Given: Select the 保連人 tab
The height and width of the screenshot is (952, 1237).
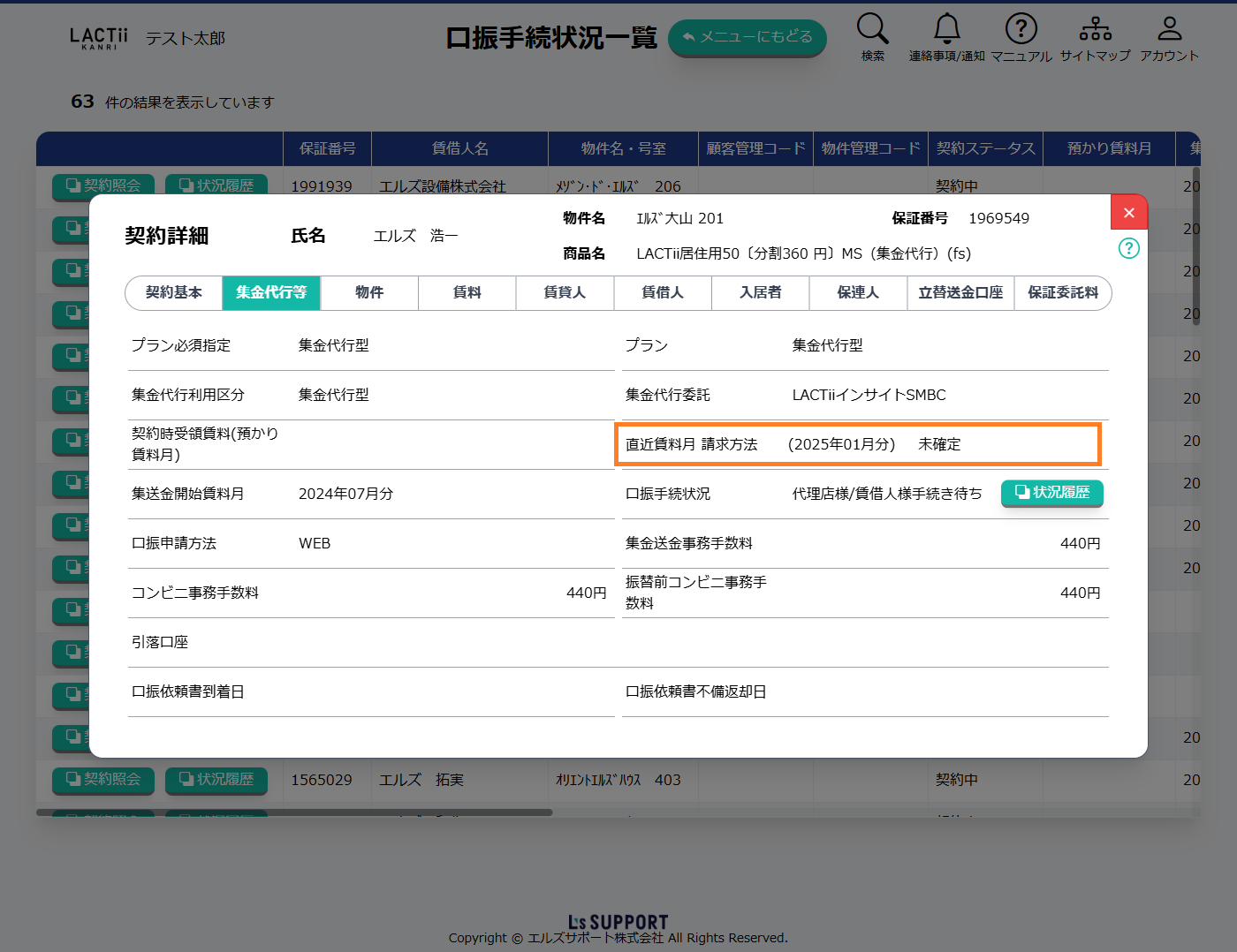Looking at the screenshot, I should point(858,293).
